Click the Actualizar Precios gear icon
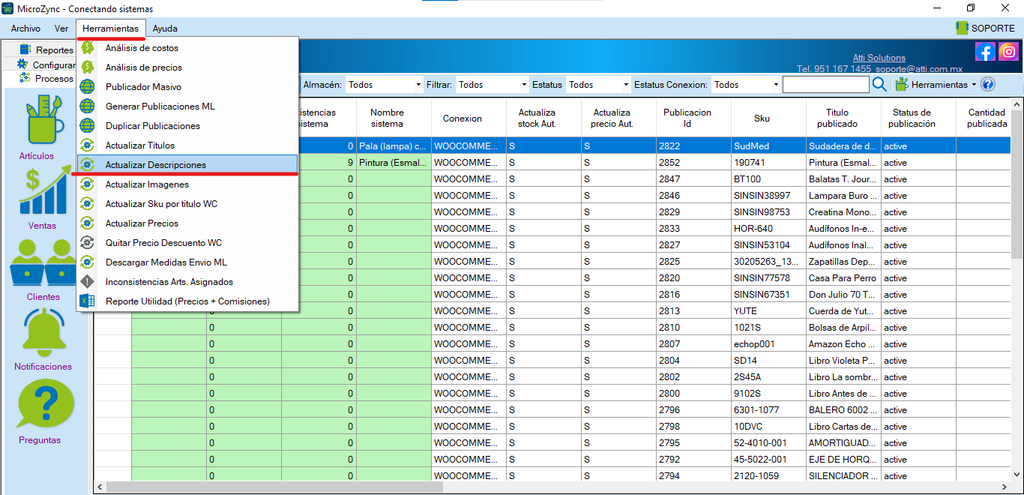Image resolution: width=1024 pixels, height=495 pixels. coord(88,223)
